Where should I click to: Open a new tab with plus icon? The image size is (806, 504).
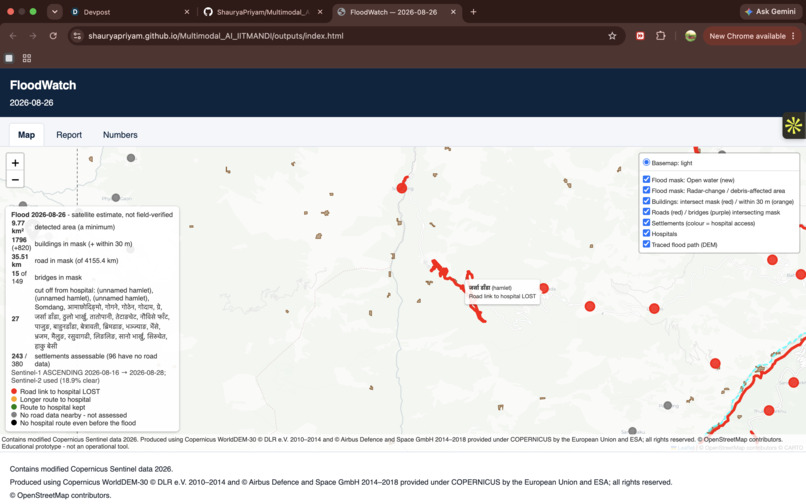click(473, 12)
